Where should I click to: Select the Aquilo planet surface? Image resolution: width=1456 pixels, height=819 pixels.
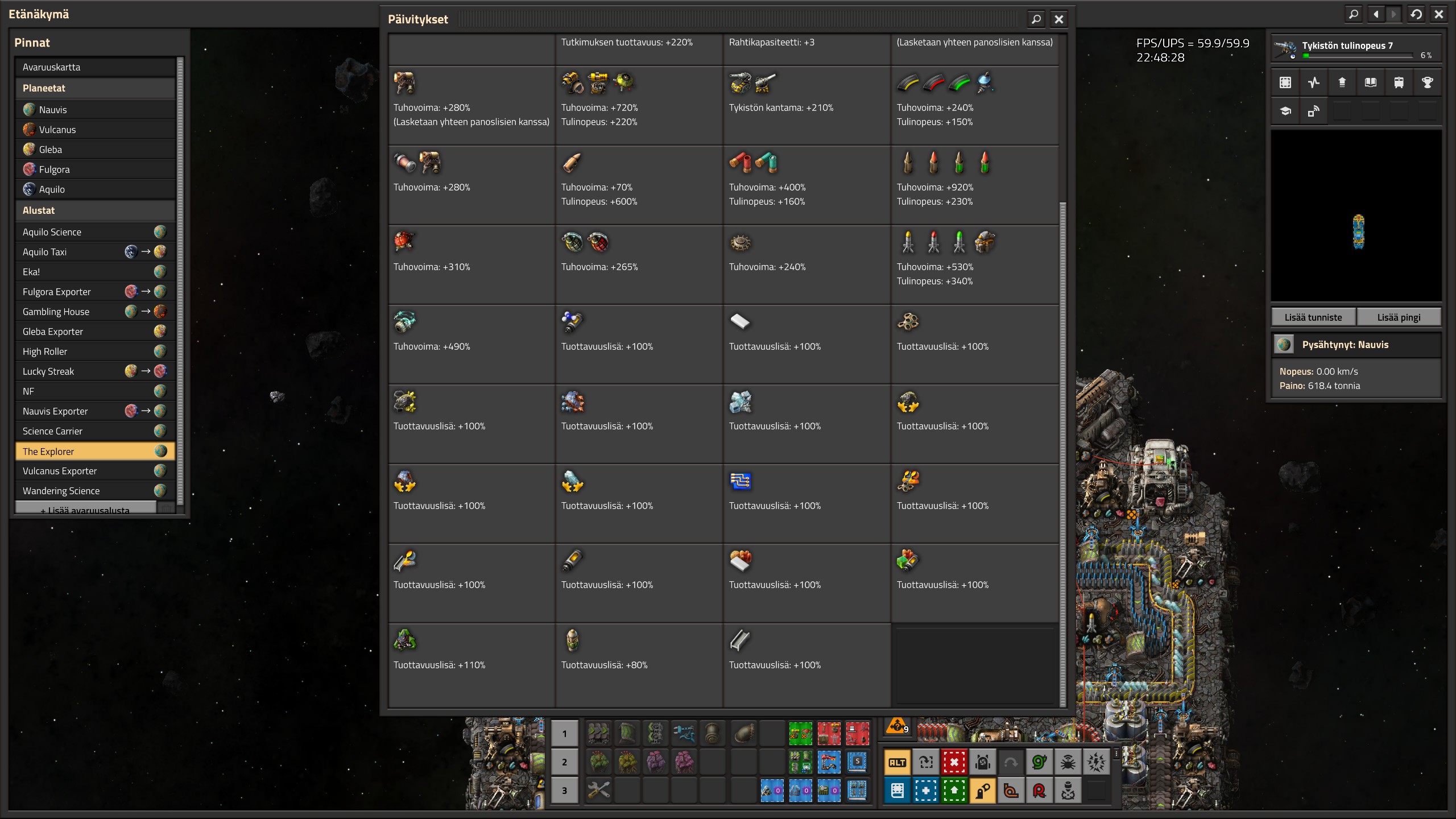(96, 189)
